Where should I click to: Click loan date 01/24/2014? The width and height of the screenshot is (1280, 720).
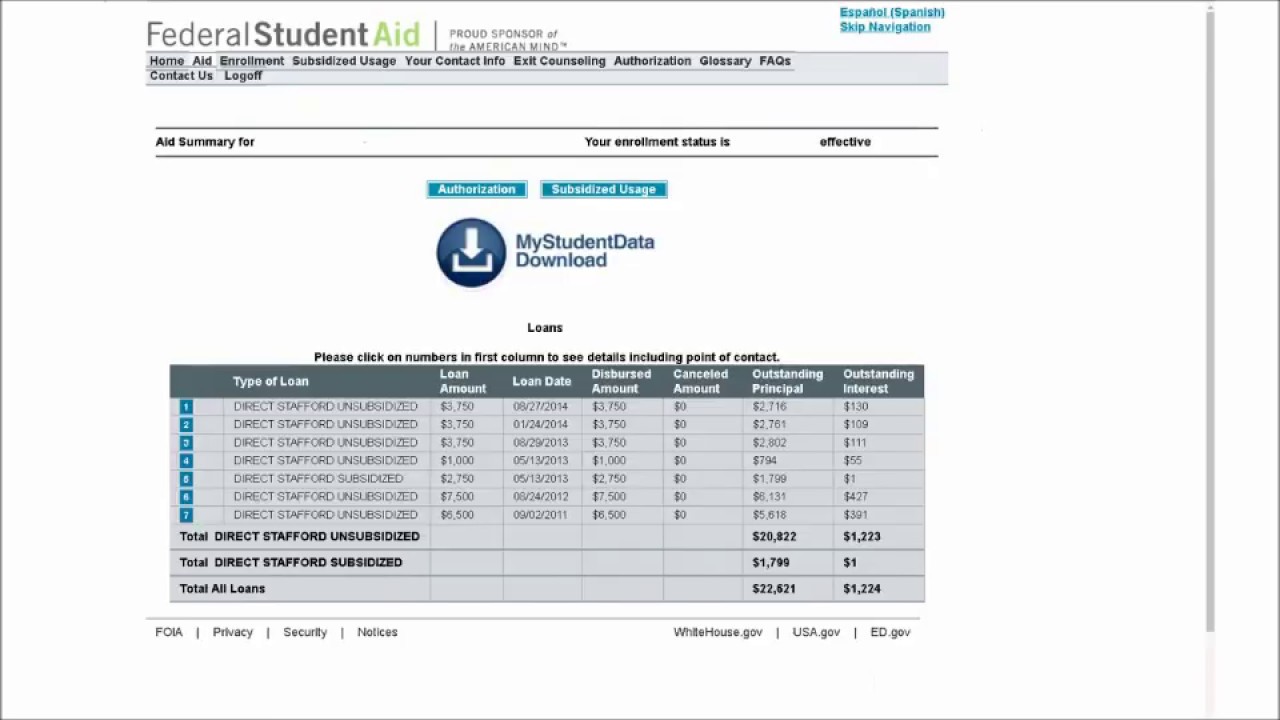pos(540,425)
